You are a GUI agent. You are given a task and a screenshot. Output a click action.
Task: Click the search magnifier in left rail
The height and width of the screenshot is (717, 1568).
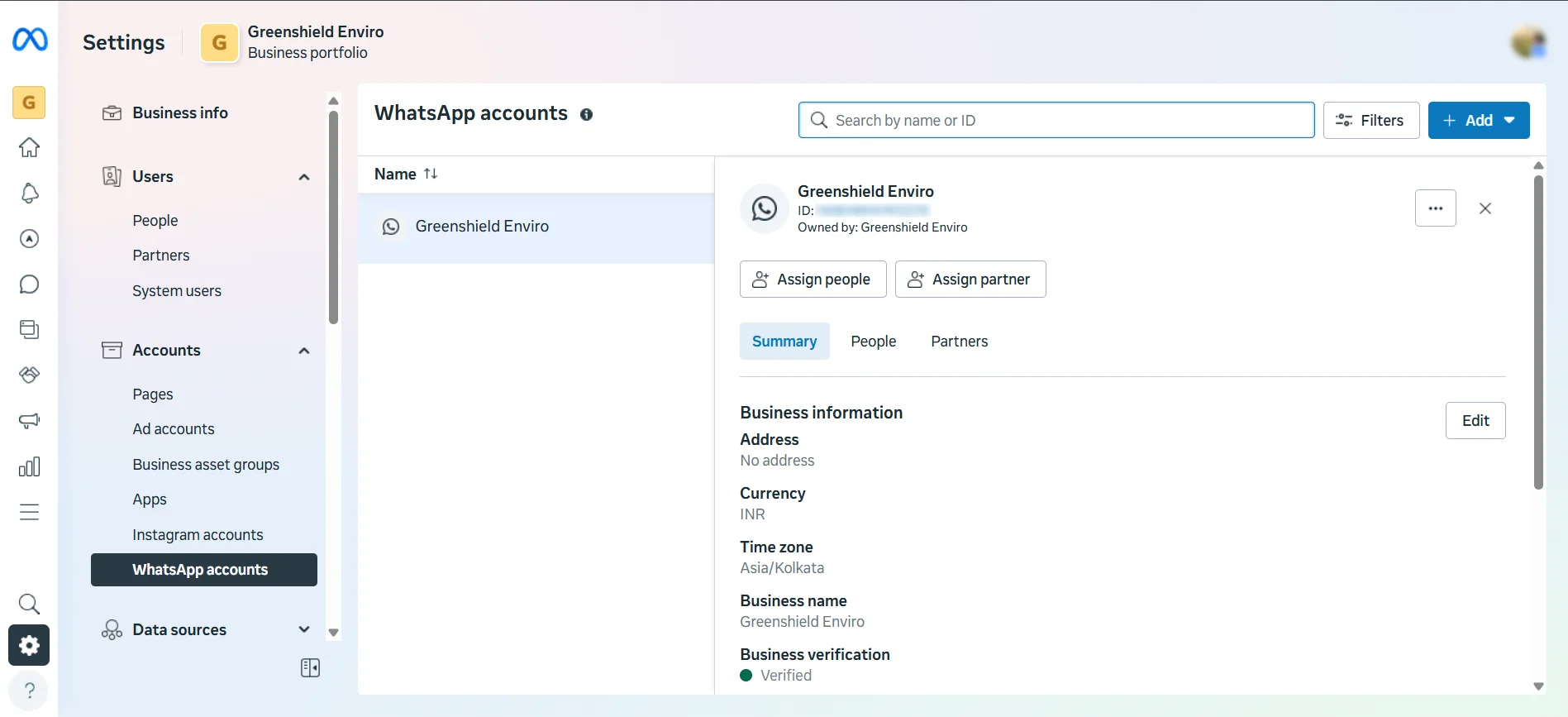(29, 604)
